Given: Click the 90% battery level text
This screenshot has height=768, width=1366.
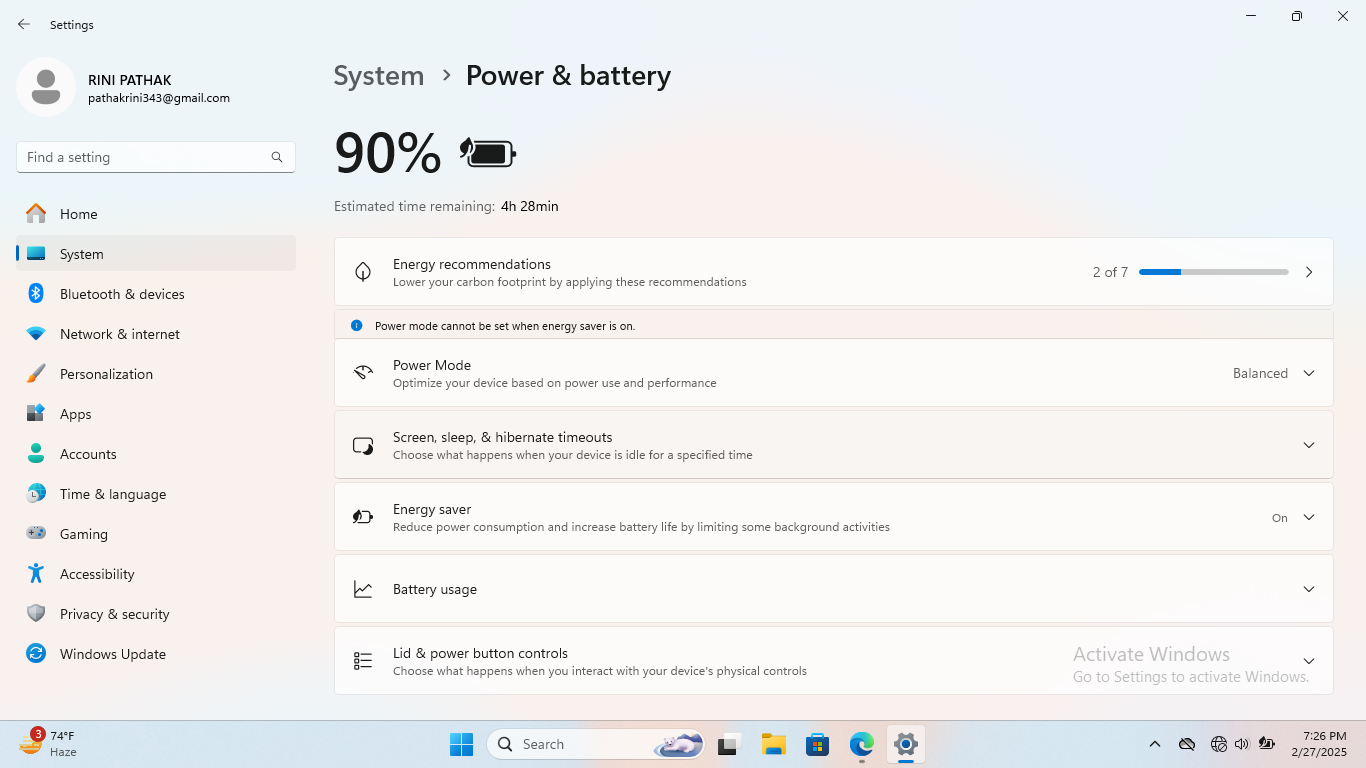Looking at the screenshot, I should (388, 154).
